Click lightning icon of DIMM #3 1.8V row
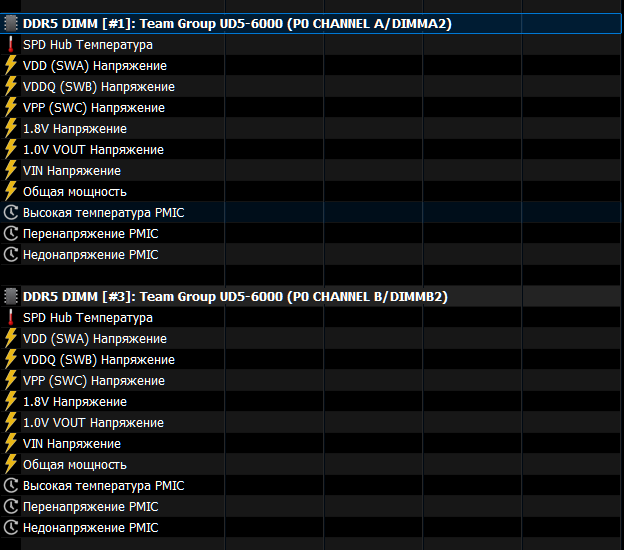The image size is (624, 550). point(11,402)
